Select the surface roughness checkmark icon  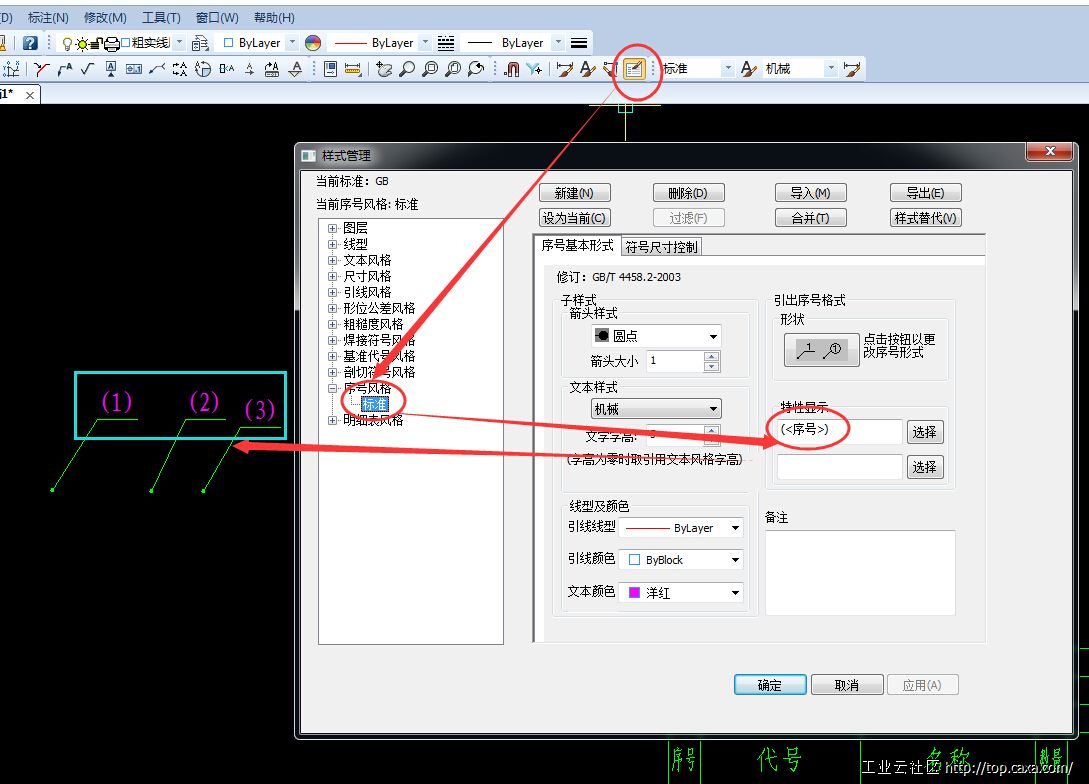point(88,69)
